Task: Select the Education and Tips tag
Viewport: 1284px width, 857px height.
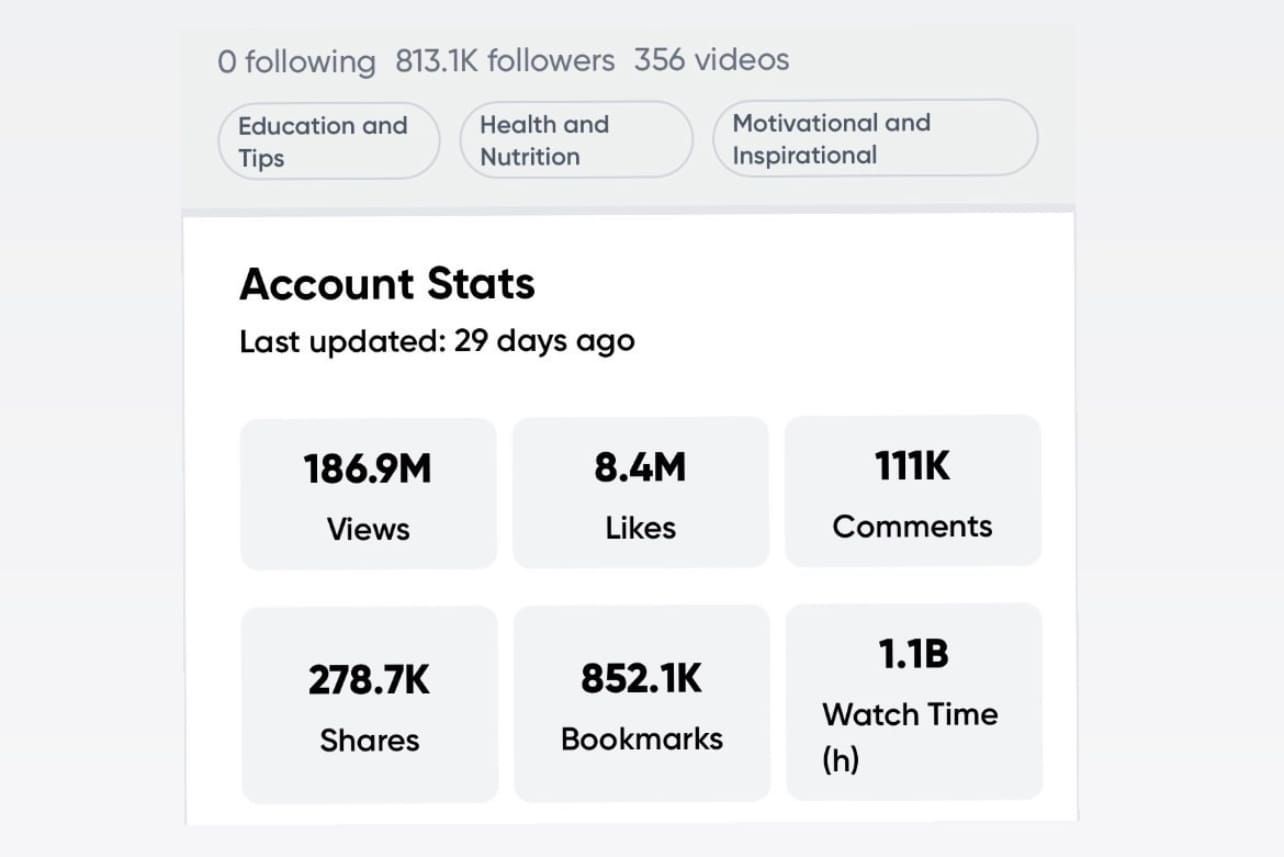Action: (x=328, y=141)
